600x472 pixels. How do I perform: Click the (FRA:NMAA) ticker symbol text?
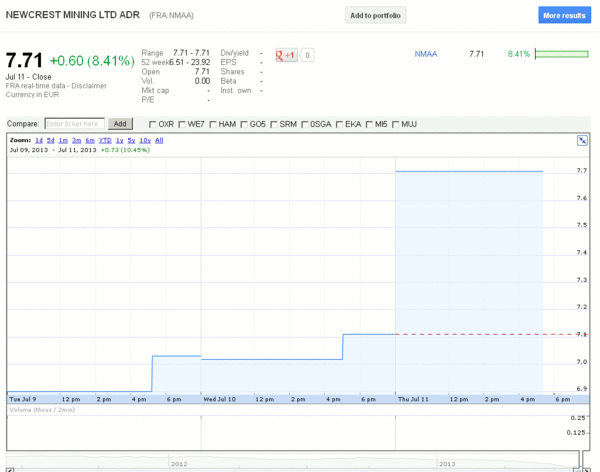(171, 15)
